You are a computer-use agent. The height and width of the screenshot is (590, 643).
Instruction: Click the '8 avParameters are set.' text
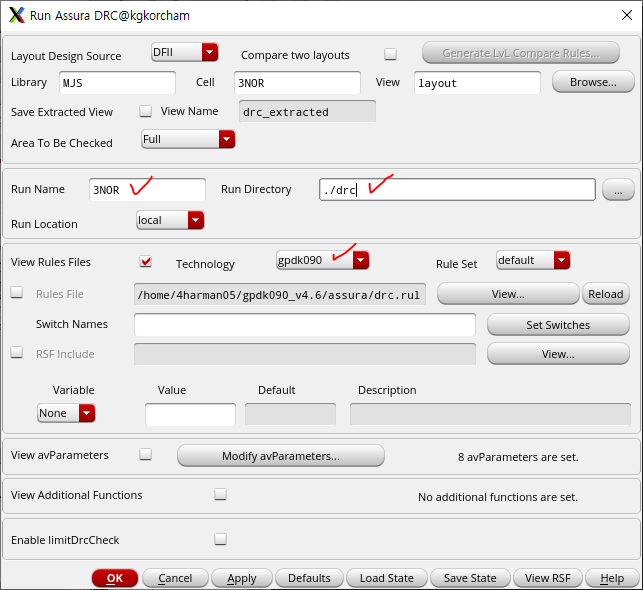tap(518, 457)
